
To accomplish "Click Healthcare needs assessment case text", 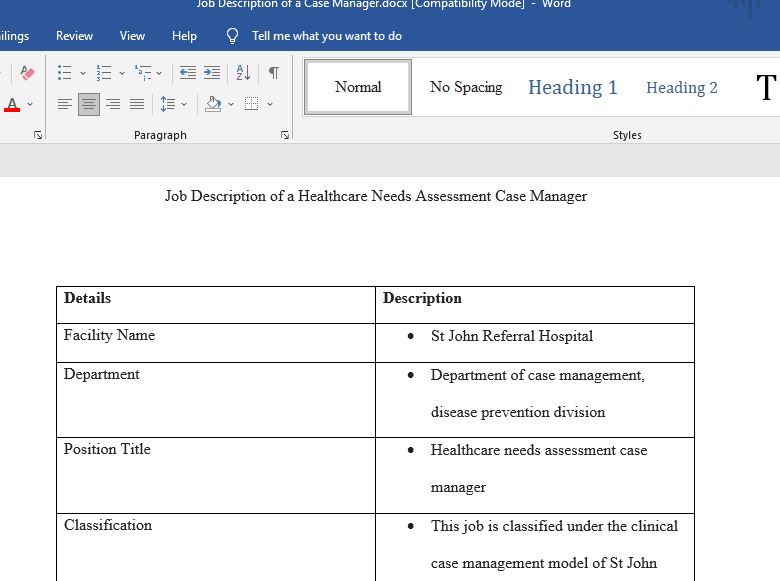I will tap(539, 450).
